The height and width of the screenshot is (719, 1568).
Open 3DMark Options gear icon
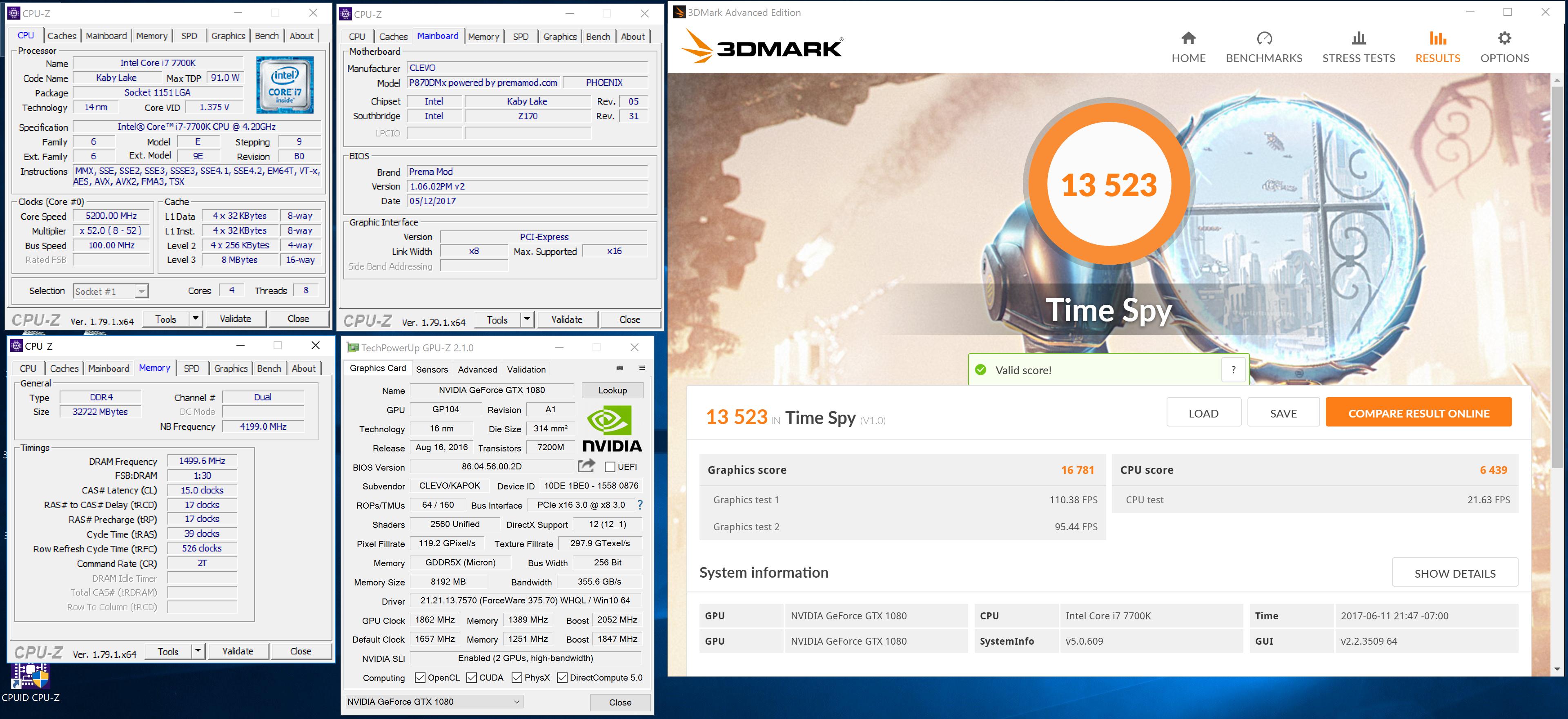[1504, 39]
